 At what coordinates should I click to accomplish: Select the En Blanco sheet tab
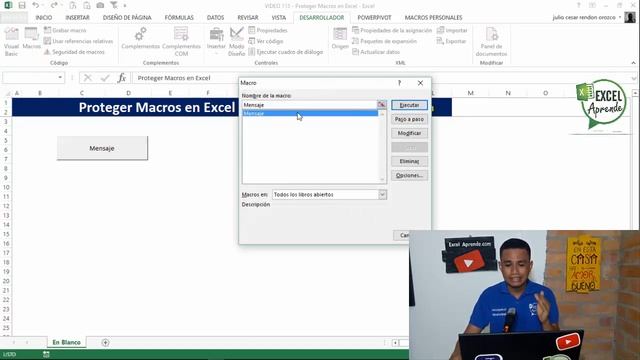pyautogui.click(x=67, y=342)
